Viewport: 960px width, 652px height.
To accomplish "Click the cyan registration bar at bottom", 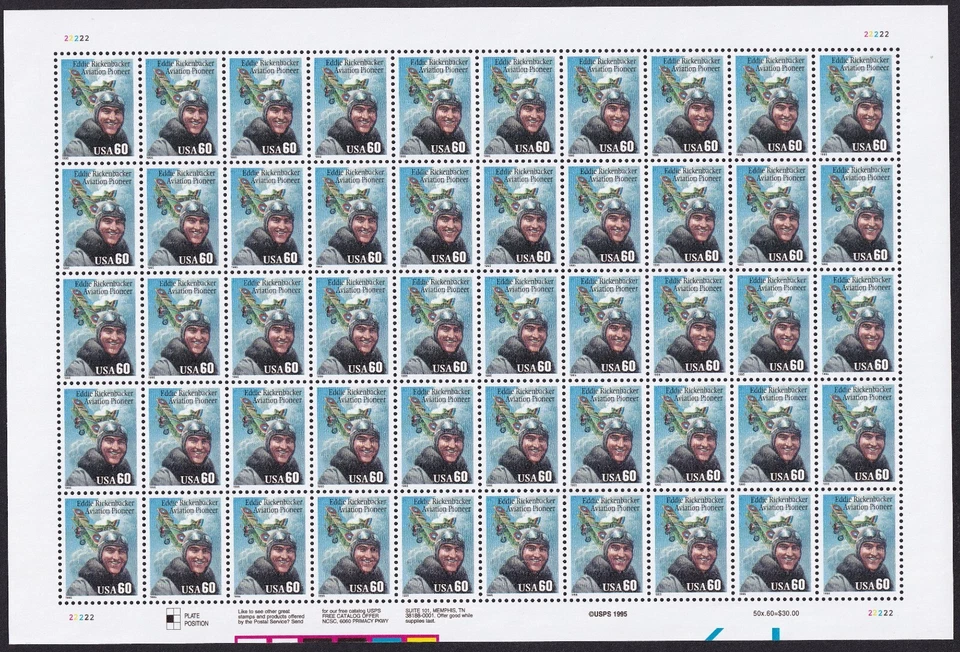I will pyautogui.click(x=385, y=639).
